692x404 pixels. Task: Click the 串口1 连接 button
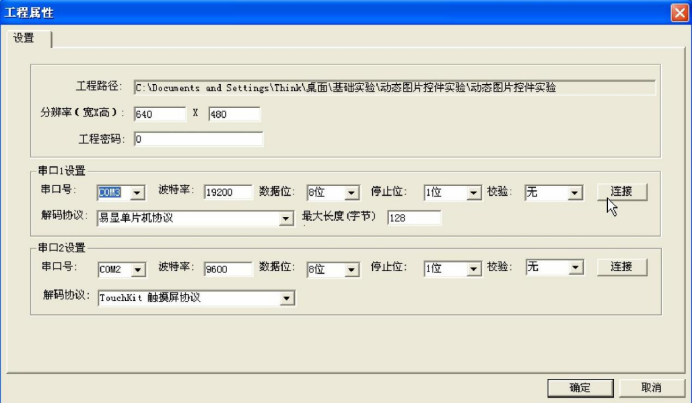[622, 192]
